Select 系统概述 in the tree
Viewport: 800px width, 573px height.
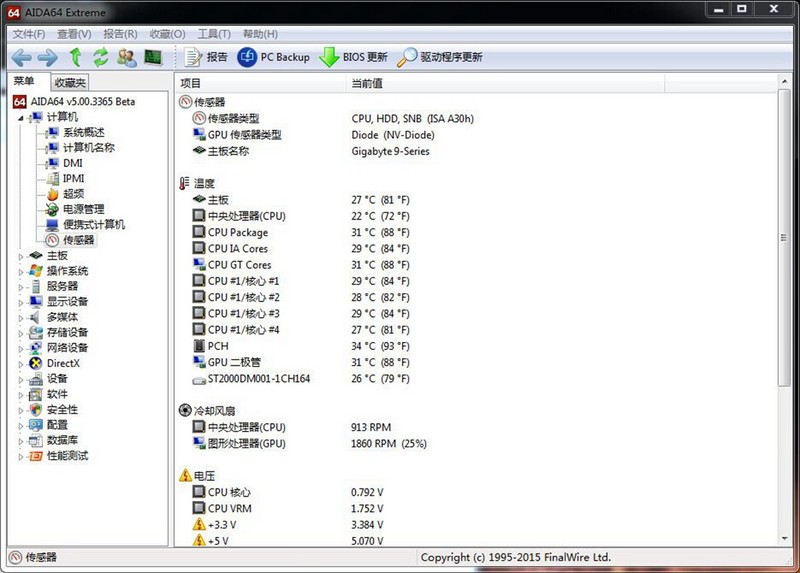(84, 133)
